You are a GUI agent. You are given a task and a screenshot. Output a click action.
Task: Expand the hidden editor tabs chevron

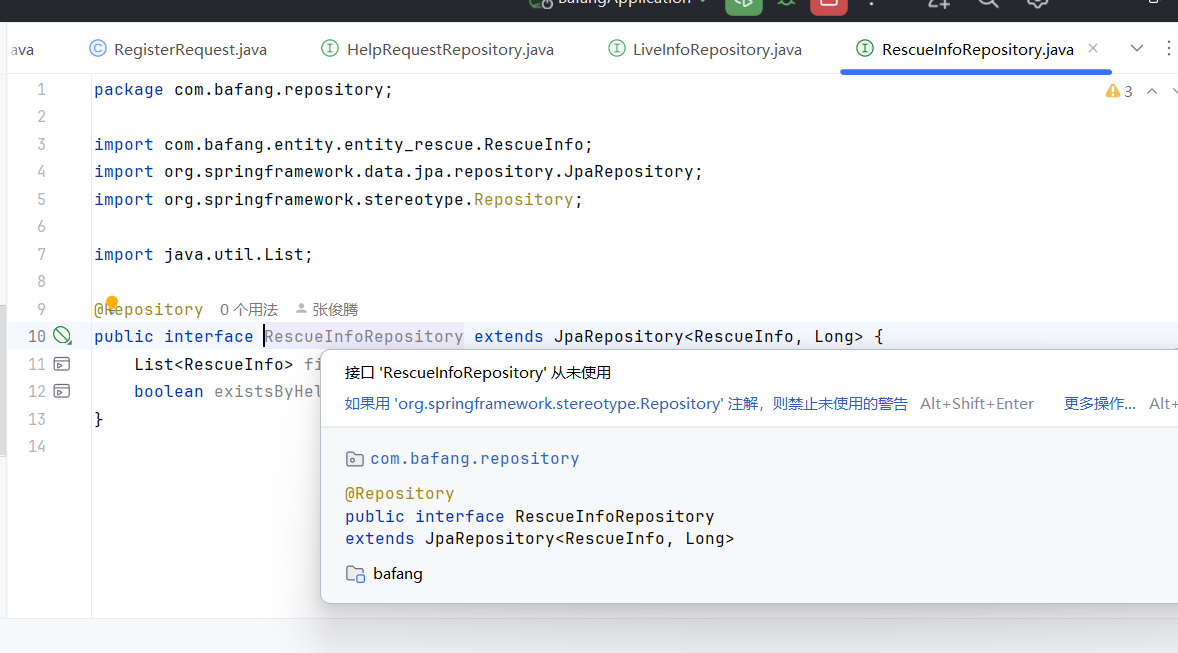coord(1137,49)
